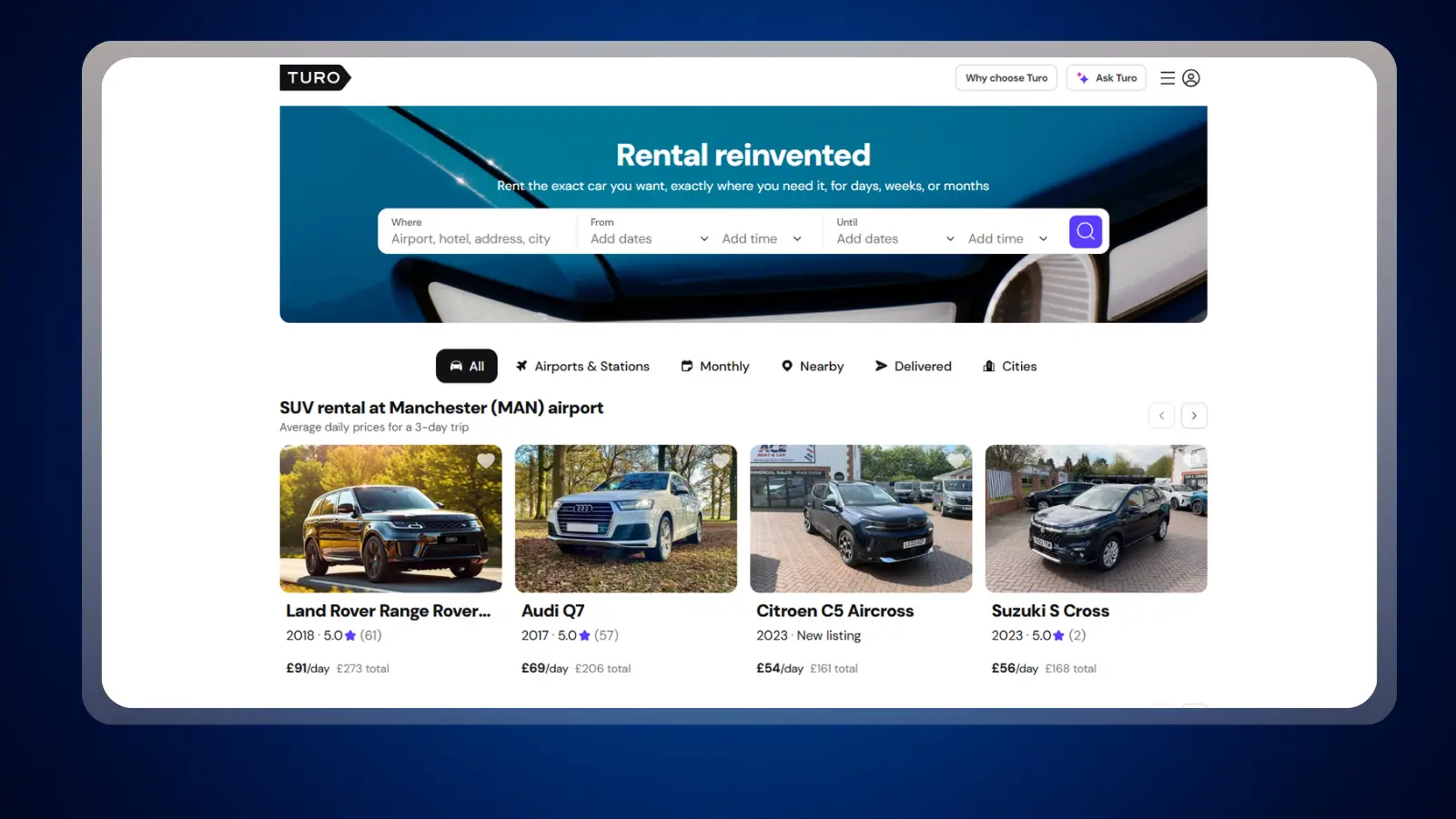Screen dimensions: 1456x819
Task: Select the All category tab
Action: 467,366
